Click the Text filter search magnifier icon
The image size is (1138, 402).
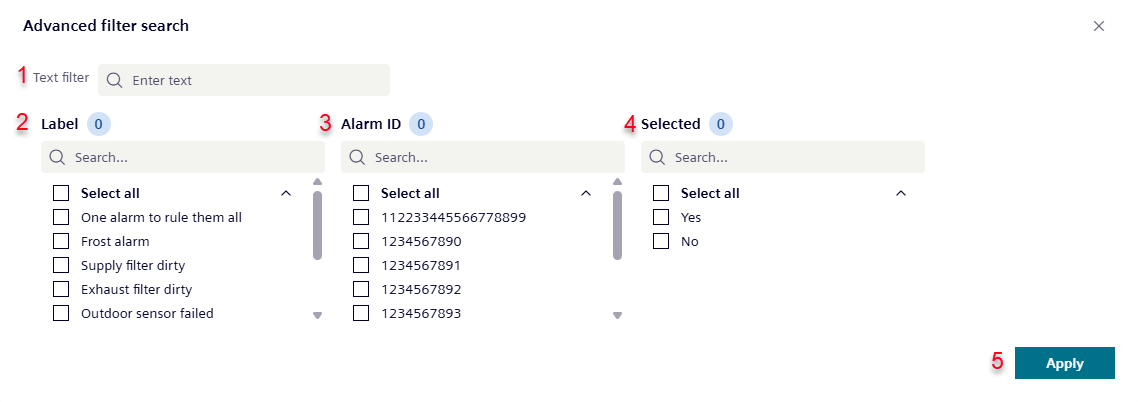114,80
